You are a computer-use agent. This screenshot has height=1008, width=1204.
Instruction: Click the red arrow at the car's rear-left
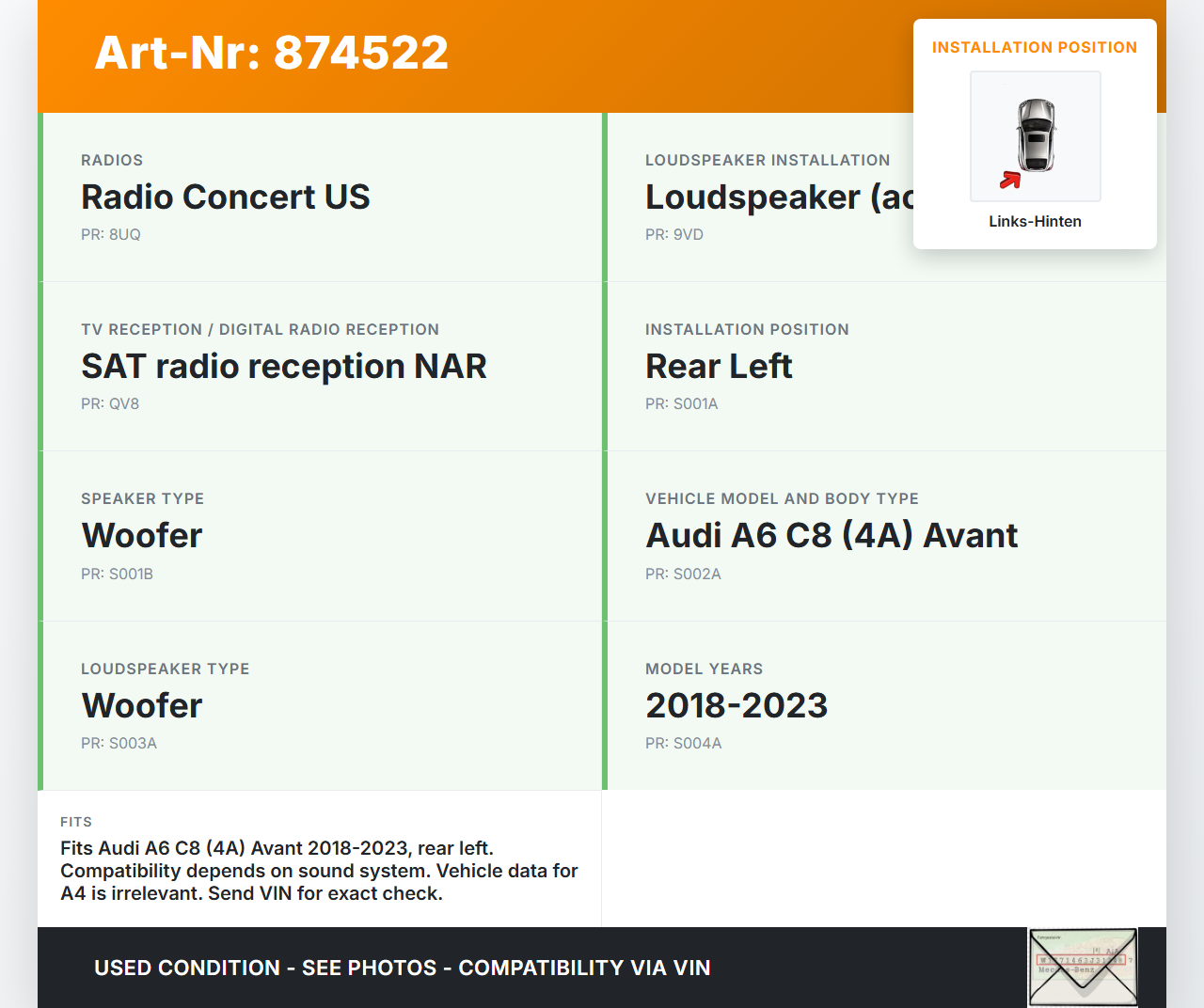(1010, 180)
